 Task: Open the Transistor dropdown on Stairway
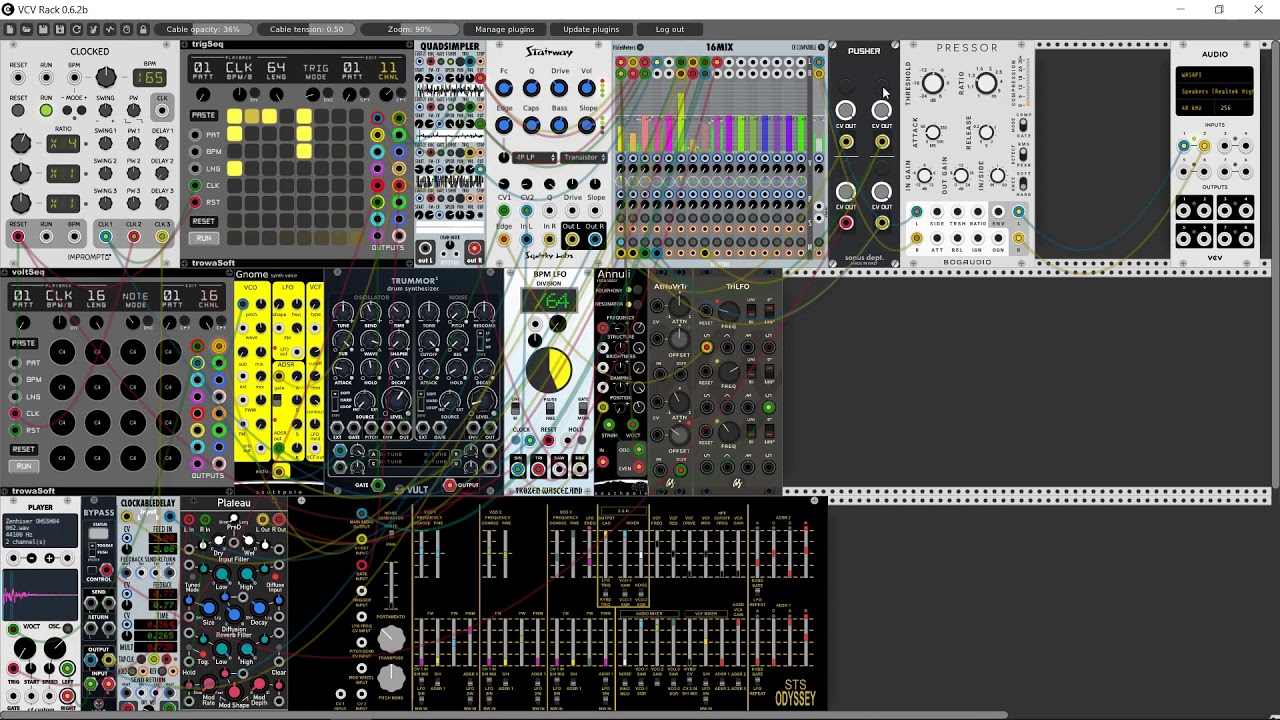[583, 158]
